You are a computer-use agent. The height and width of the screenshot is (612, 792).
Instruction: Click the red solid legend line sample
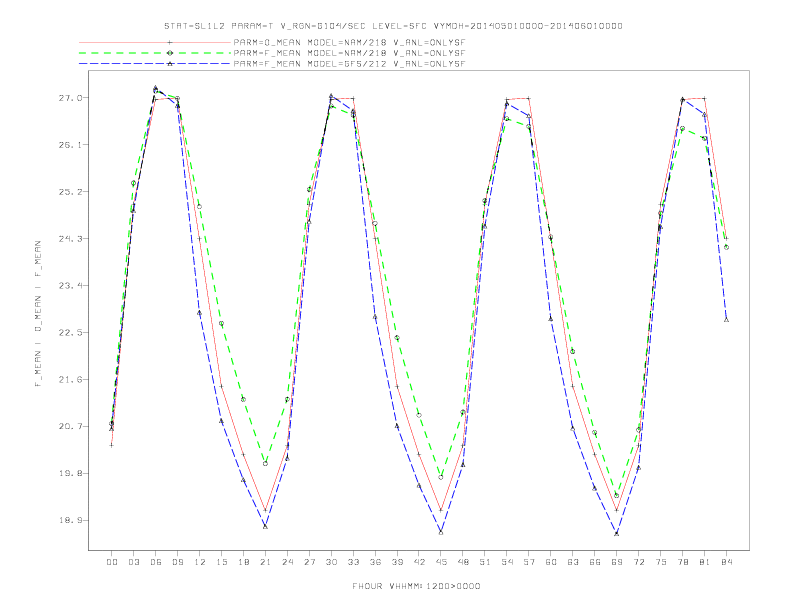tap(155, 43)
